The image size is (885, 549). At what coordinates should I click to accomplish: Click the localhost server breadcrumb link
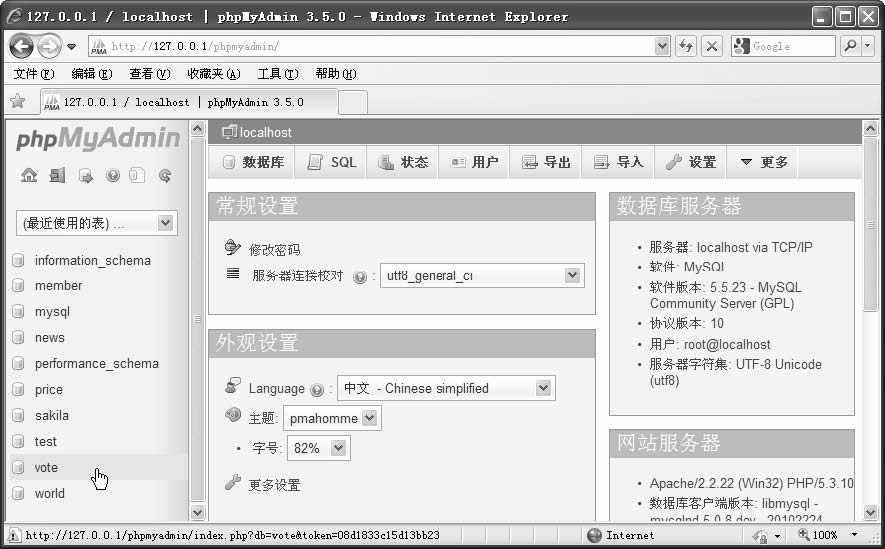[265, 133]
